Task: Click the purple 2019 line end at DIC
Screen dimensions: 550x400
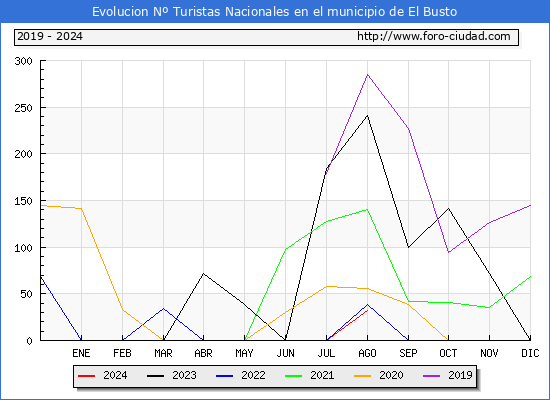Action: [x=530, y=206]
